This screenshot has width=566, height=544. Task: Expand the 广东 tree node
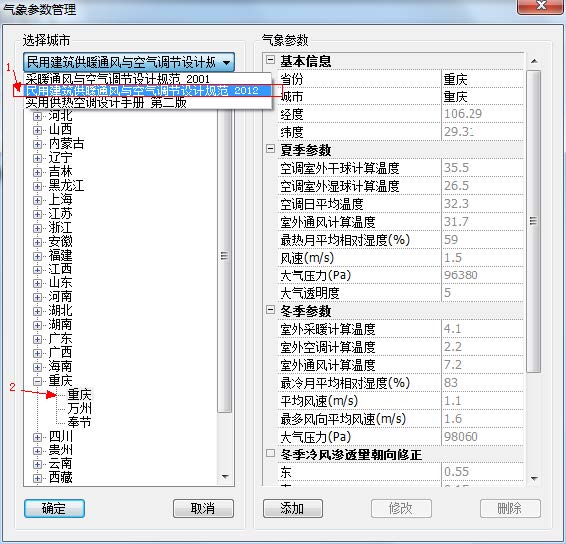37,339
